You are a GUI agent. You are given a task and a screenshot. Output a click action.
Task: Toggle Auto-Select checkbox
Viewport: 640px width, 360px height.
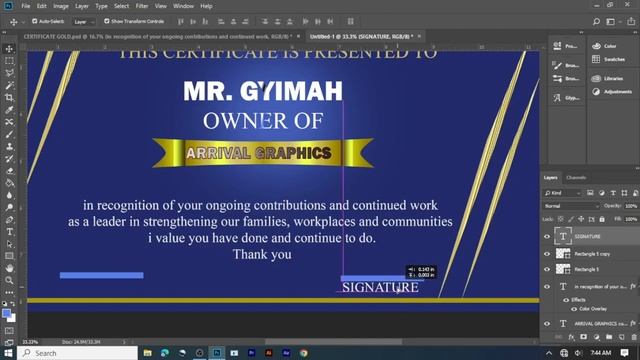pyautogui.click(x=35, y=21)
